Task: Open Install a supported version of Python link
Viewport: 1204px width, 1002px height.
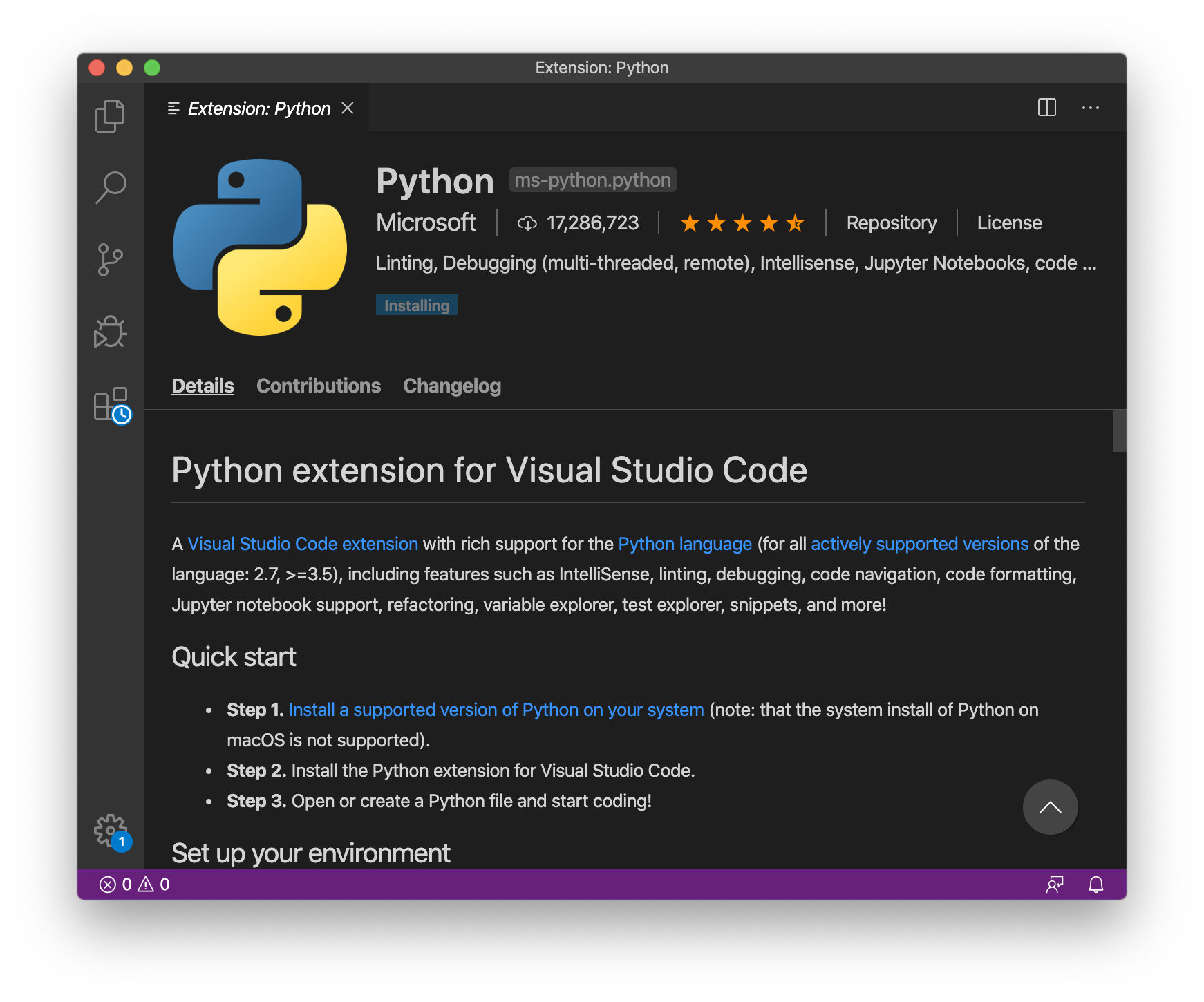Action: (496, 710)
